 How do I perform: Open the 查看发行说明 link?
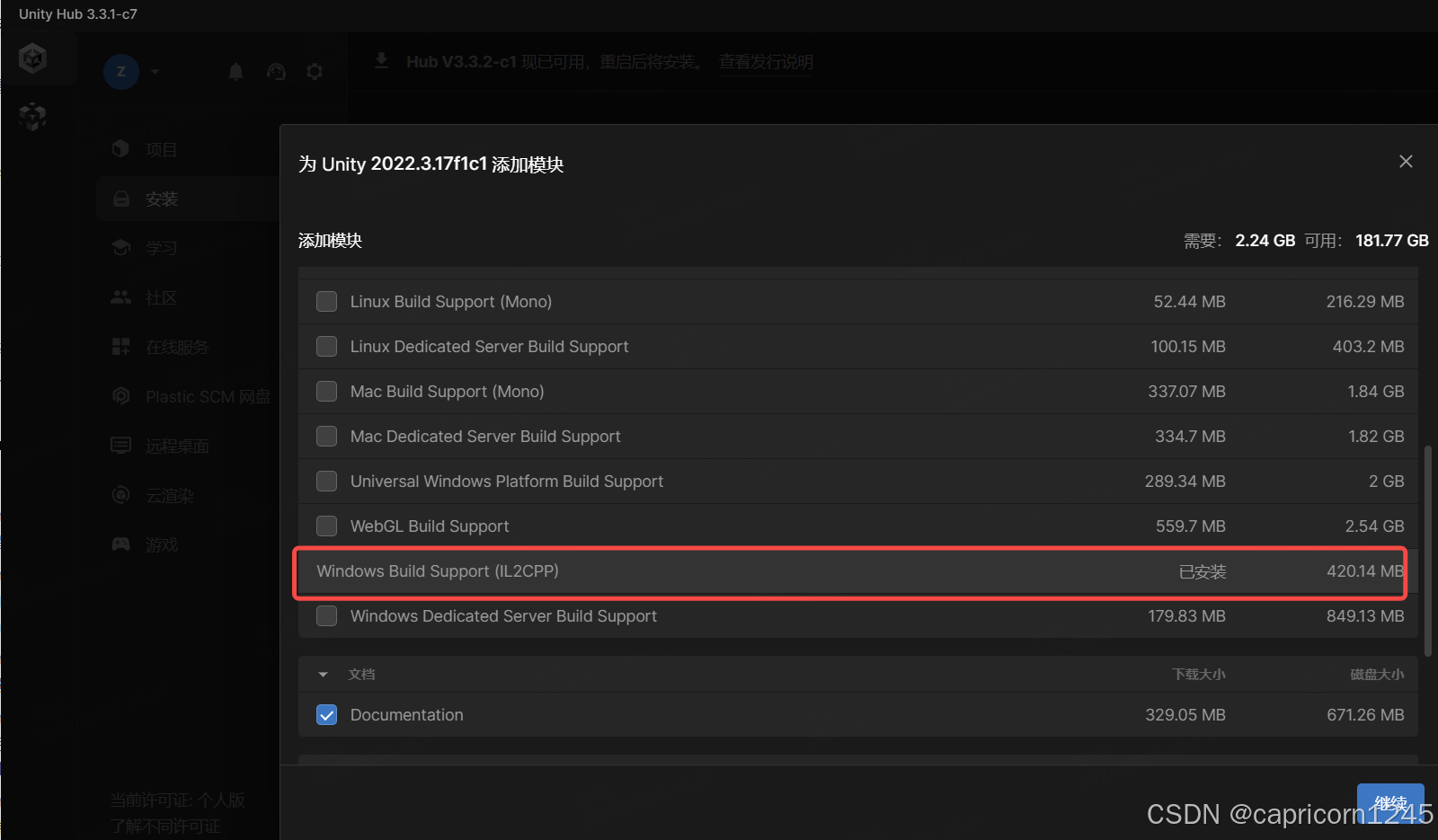(766, 62)
